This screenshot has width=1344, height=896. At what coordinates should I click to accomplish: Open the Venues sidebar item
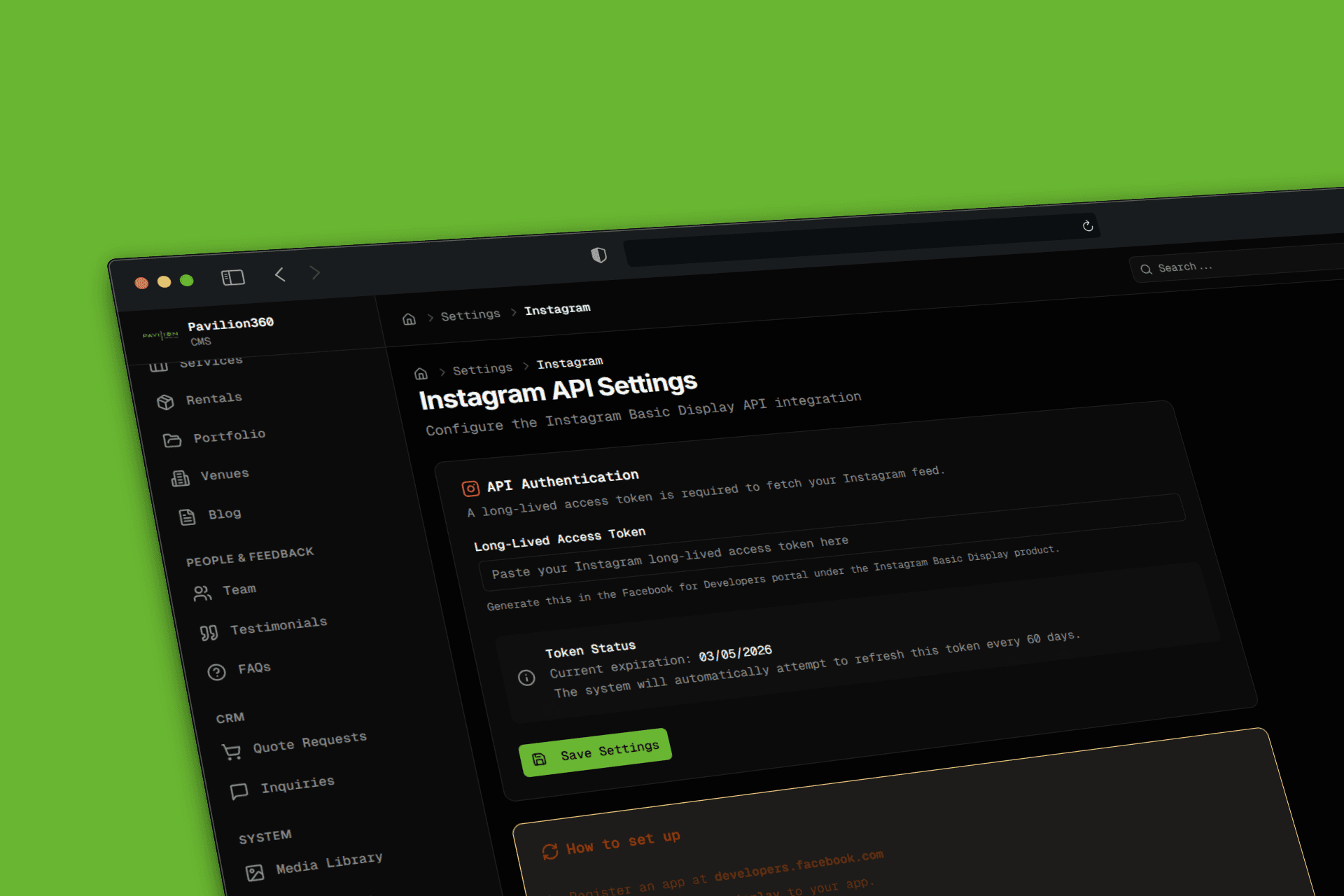click(x=225, y=475)
